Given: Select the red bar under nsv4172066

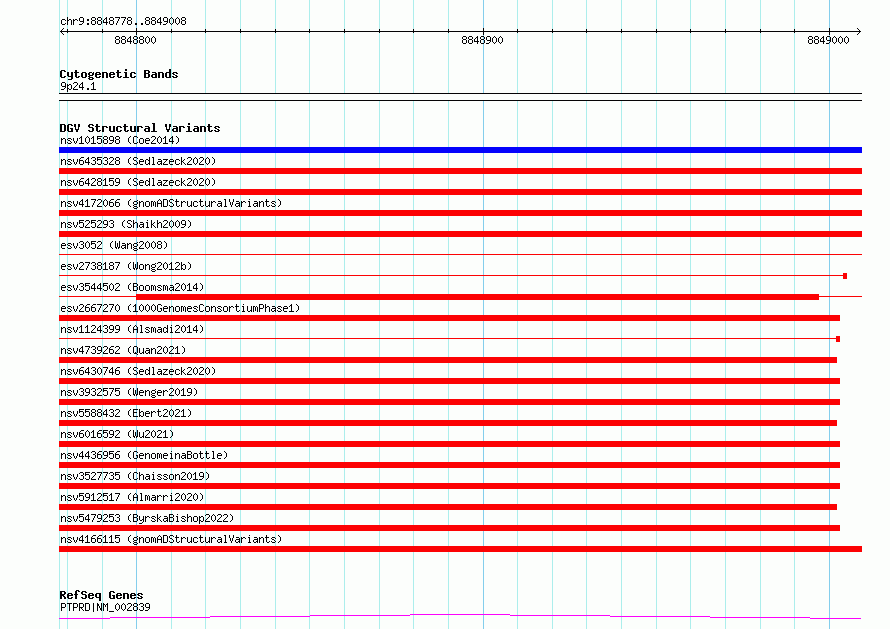Looking at the screenshot, I should point(460,213).
